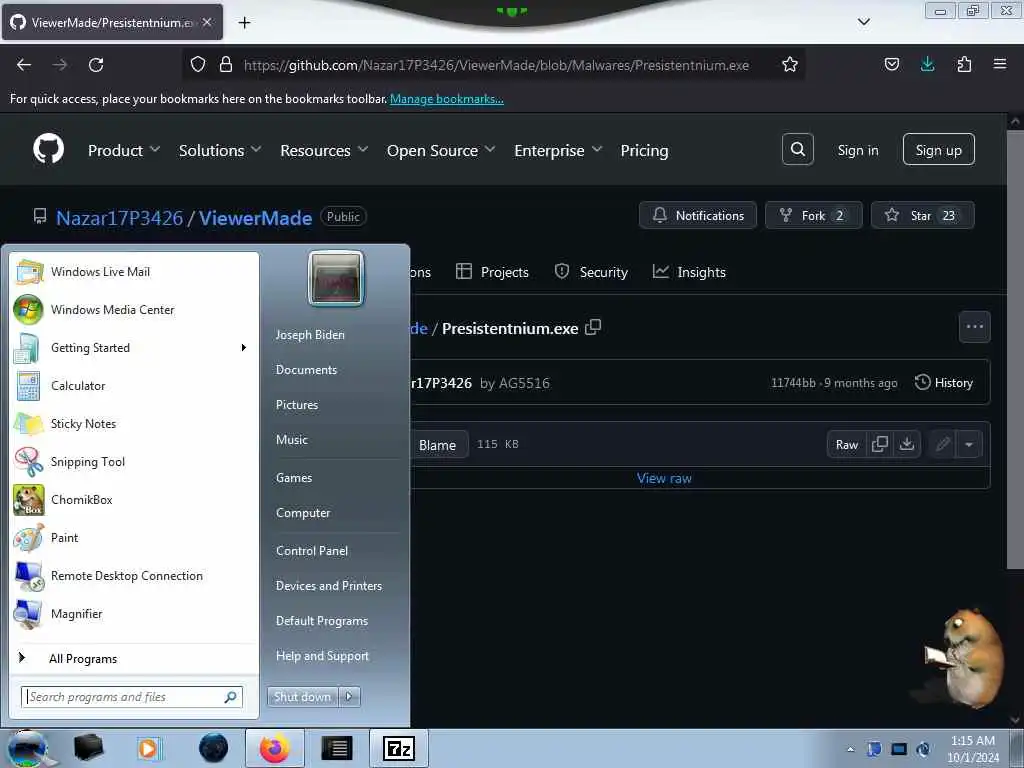Go to the GitHub home logo
The width and height of the screenshot is (1024, 768).
(x=48, y=150)
